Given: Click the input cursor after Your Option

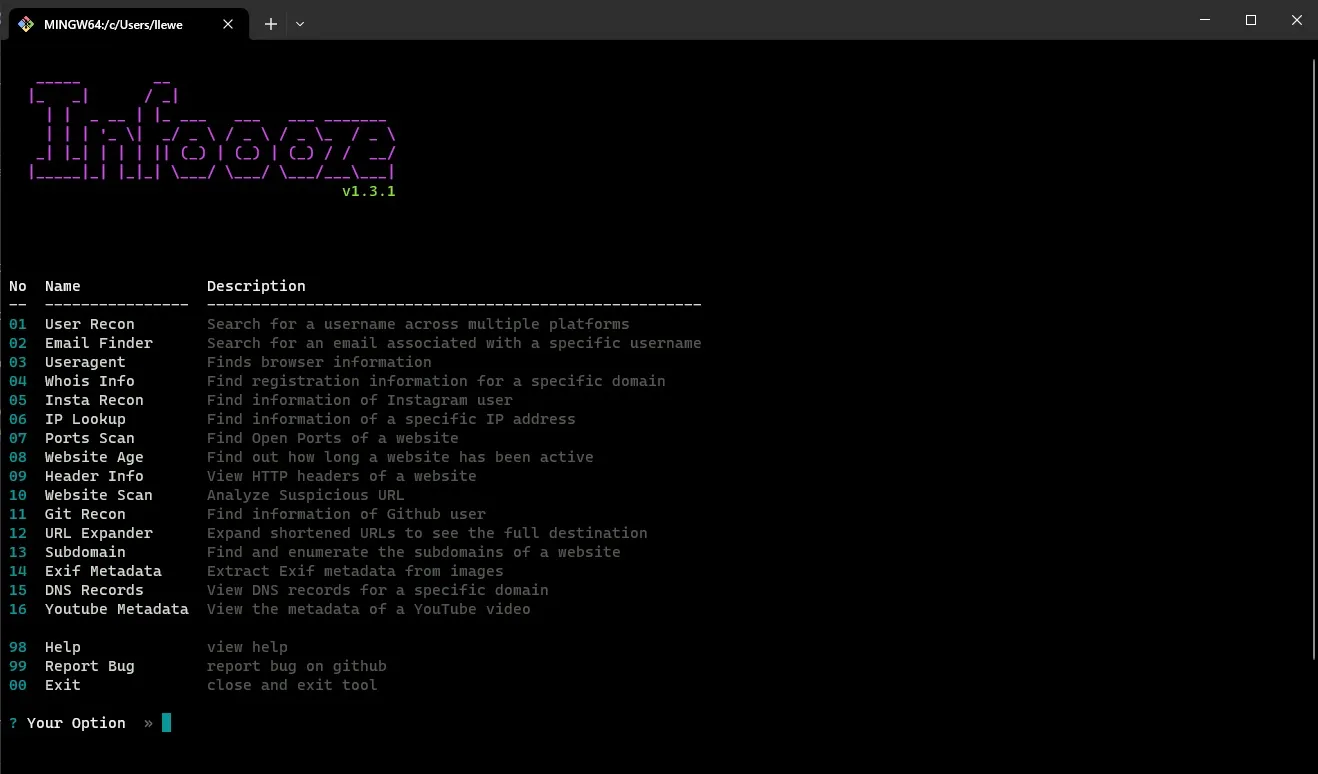Looking at the screenshot, I should (166, 722).
